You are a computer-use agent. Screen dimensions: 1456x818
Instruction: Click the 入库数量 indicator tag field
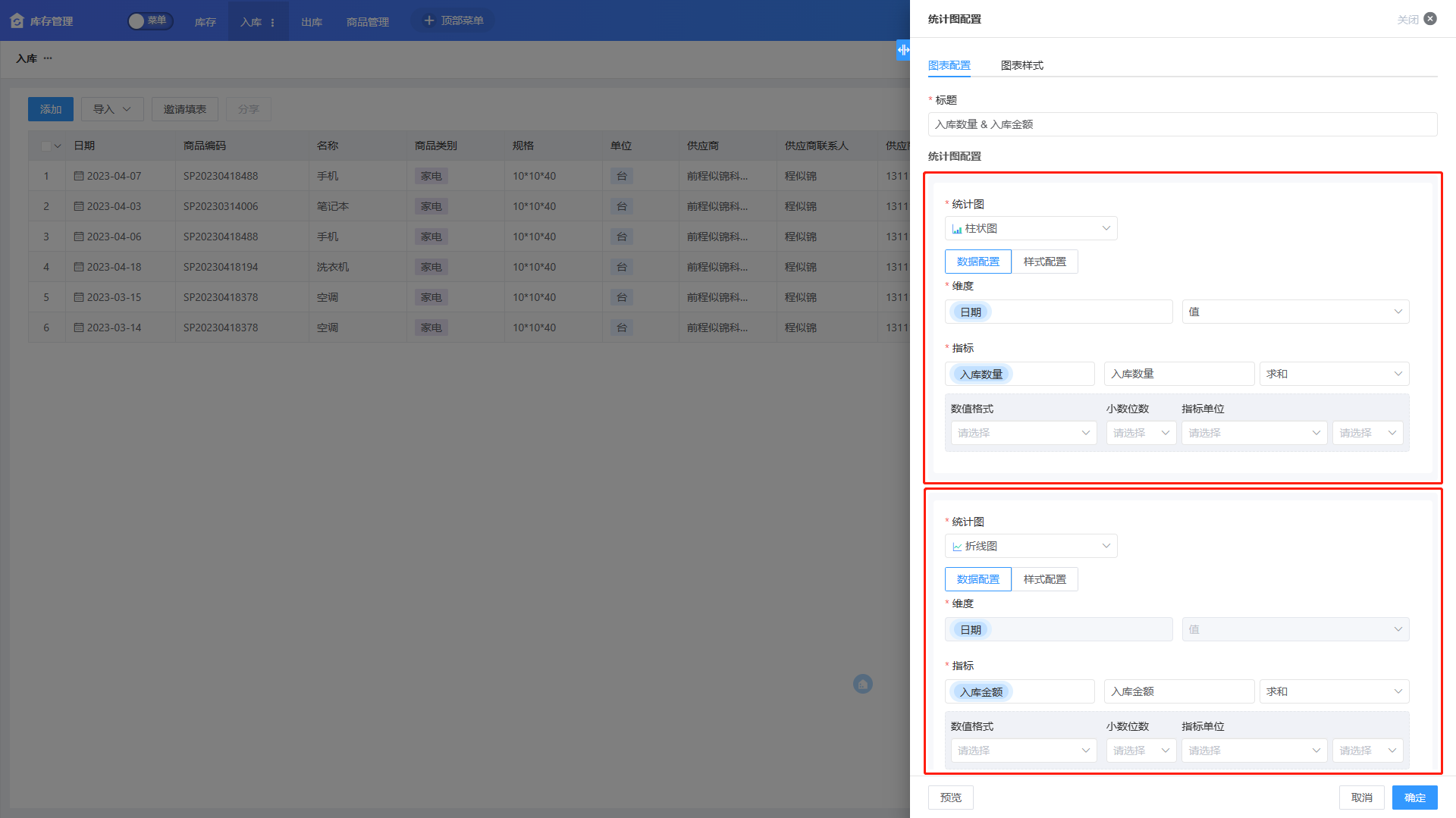[1020, 374]
